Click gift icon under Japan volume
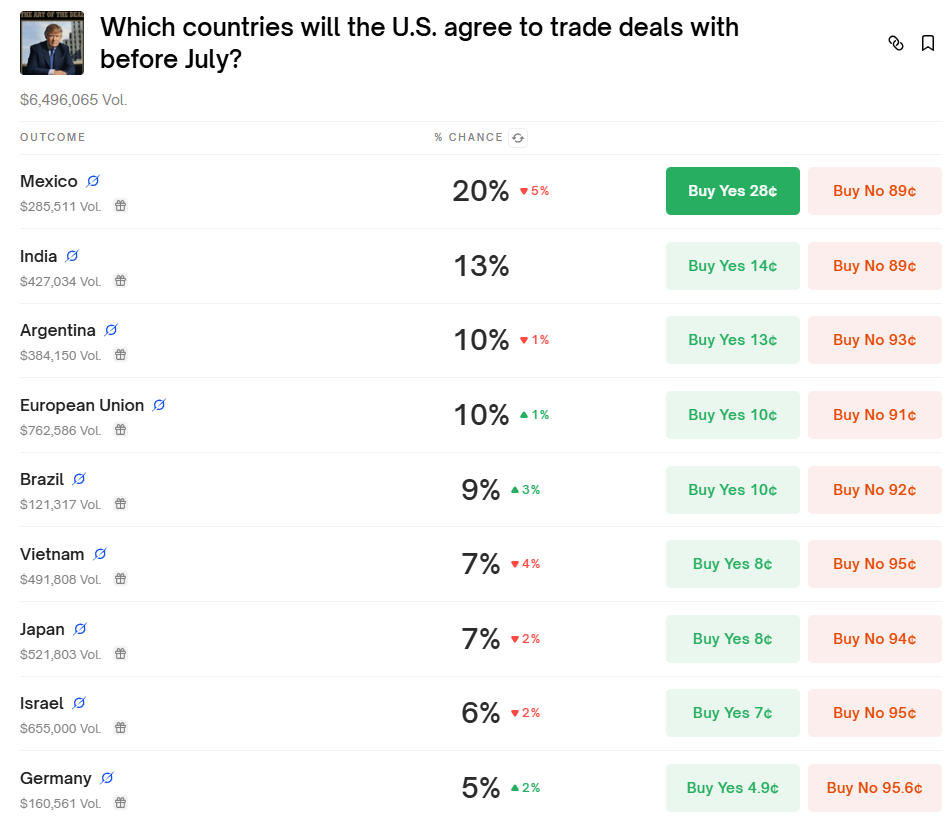The image size is (949, 820). coord(121,654)
